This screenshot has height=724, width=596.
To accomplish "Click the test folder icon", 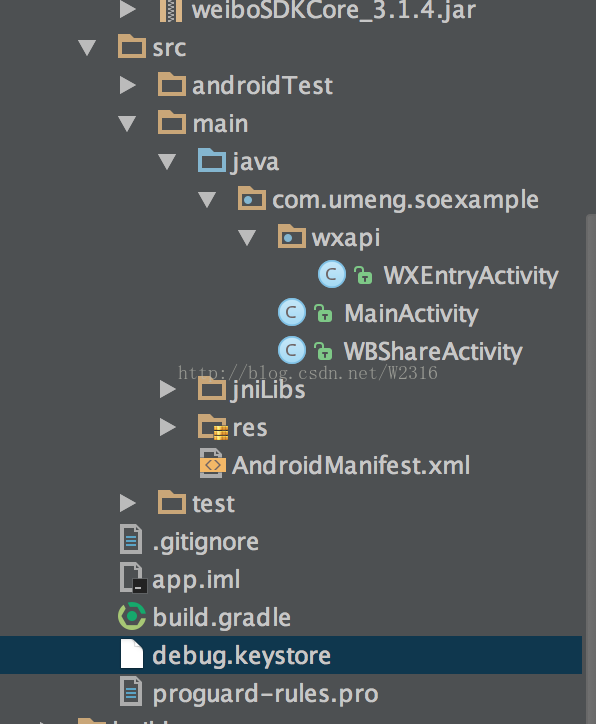I will 172,502.
